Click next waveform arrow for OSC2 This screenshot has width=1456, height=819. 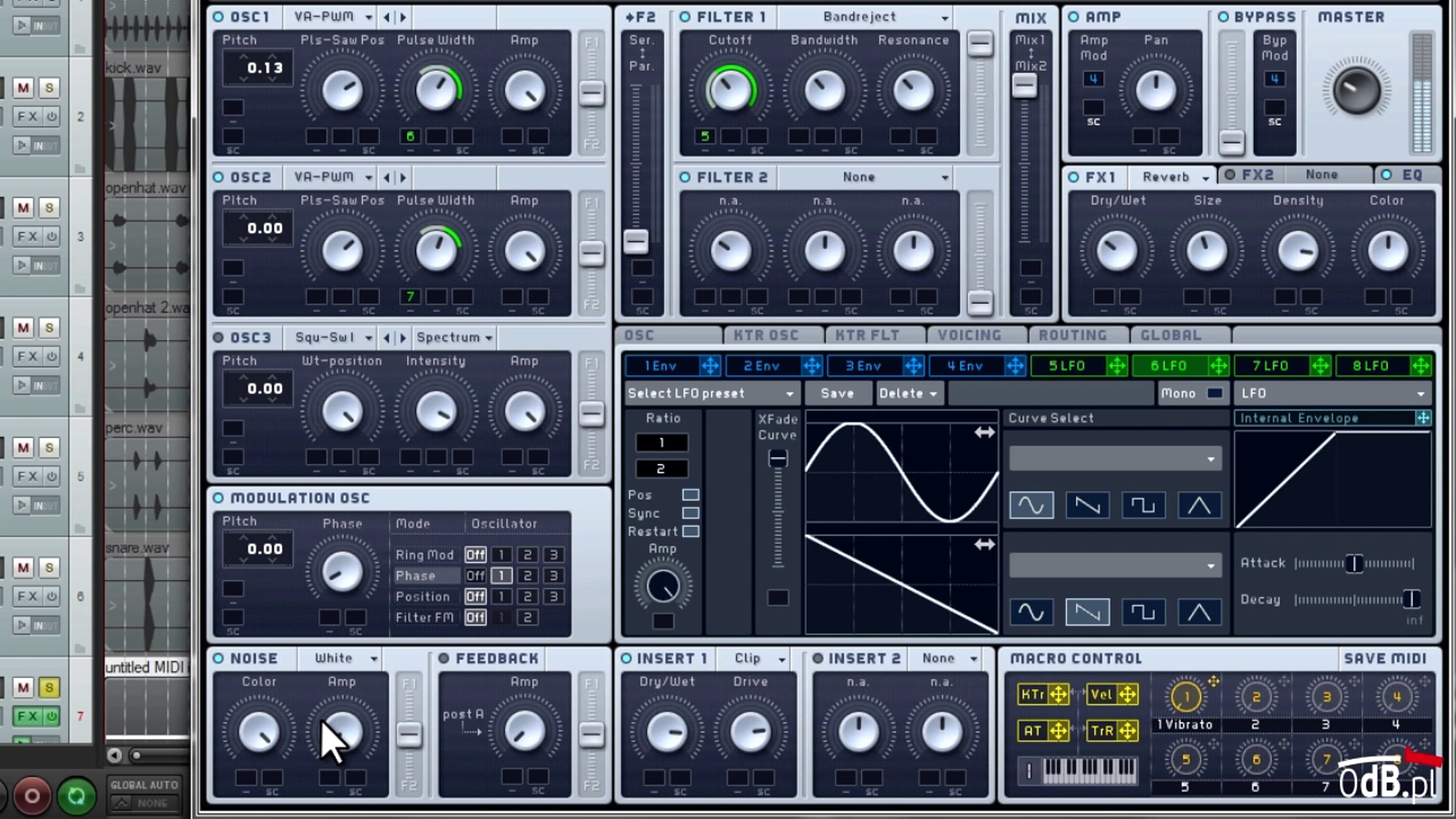[x=403, y=177]
